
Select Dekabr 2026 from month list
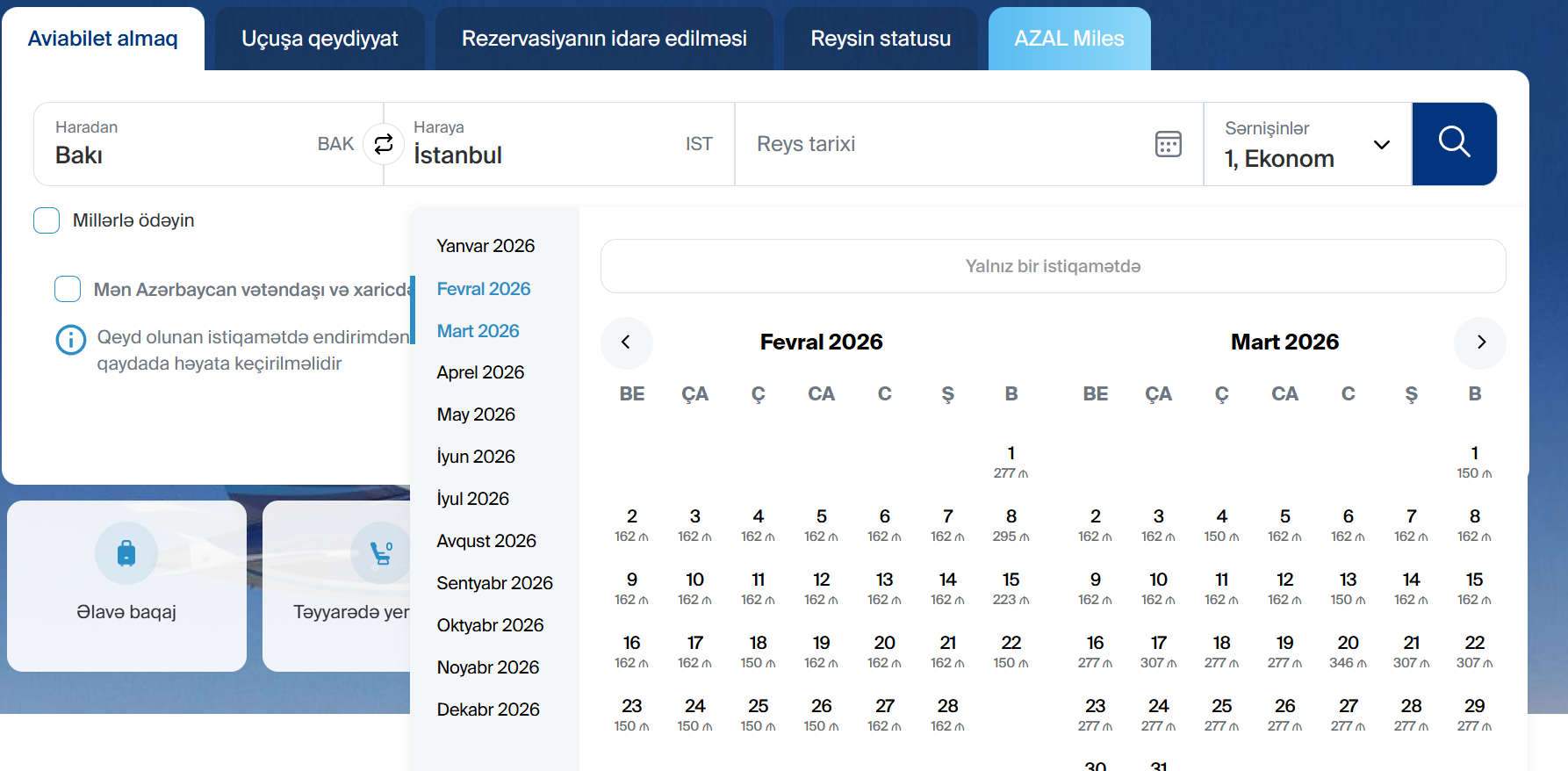pos(488,710)
